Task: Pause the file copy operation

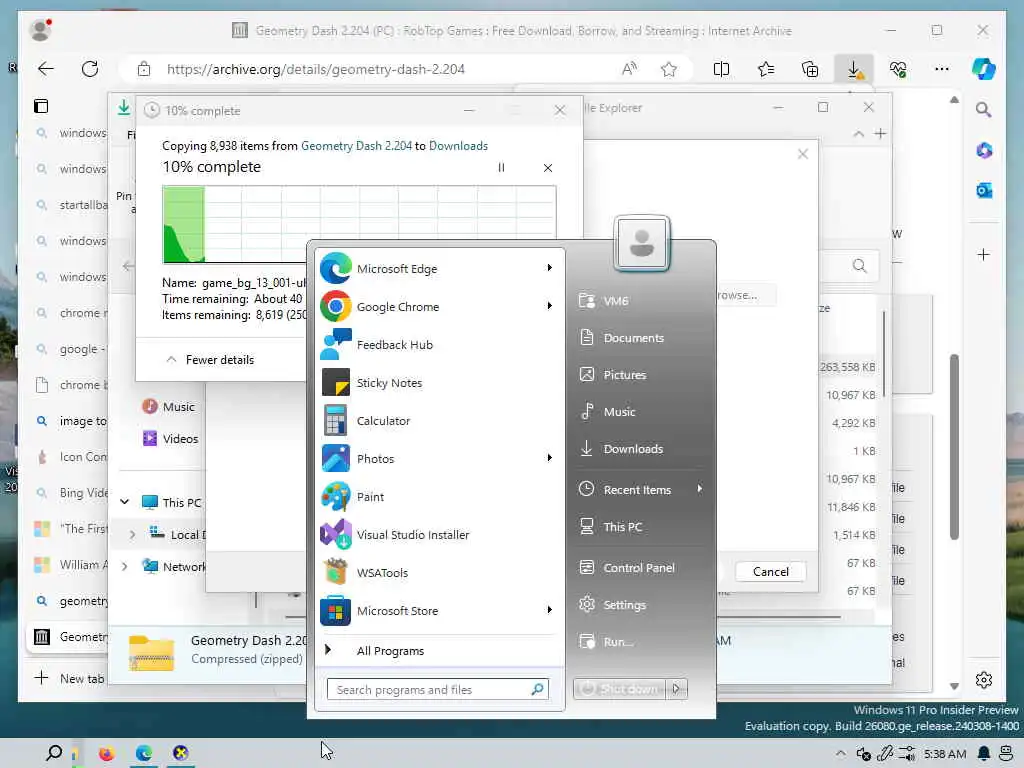Action: click(501, 168)
